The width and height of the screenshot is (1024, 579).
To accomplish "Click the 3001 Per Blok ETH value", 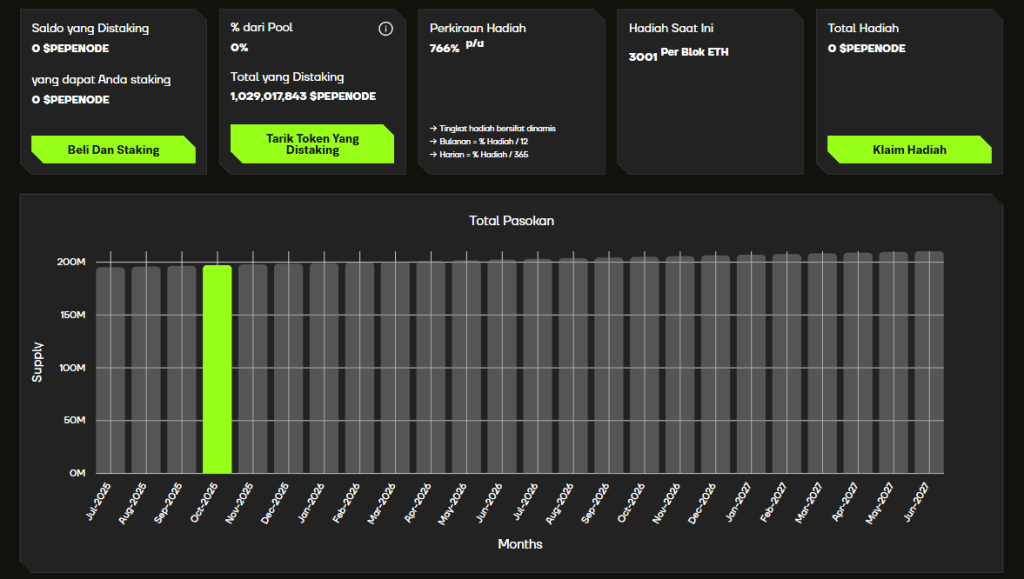I will coord(679,54).
